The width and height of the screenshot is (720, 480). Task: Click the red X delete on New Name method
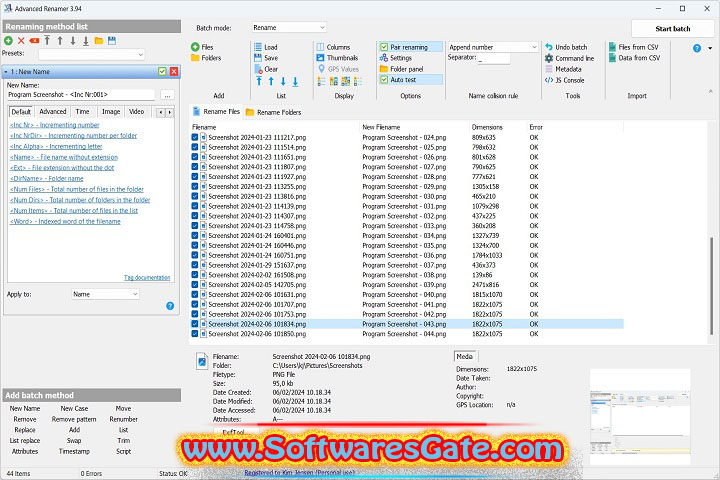(174, 71)
